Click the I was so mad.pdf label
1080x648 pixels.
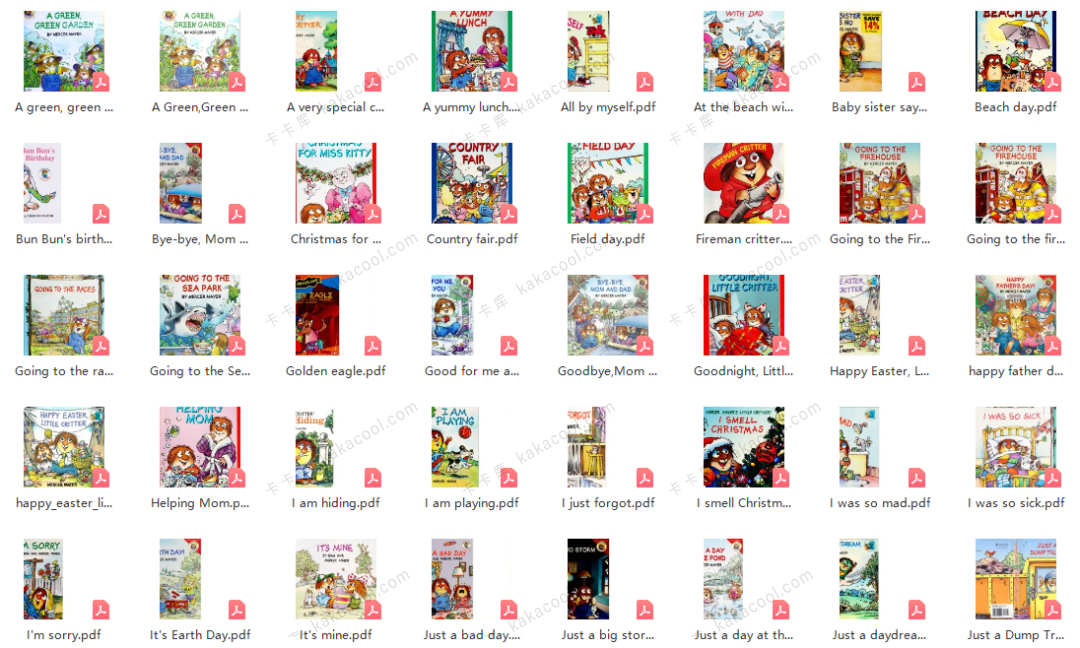pyautogui.click(x=880, y=503)
